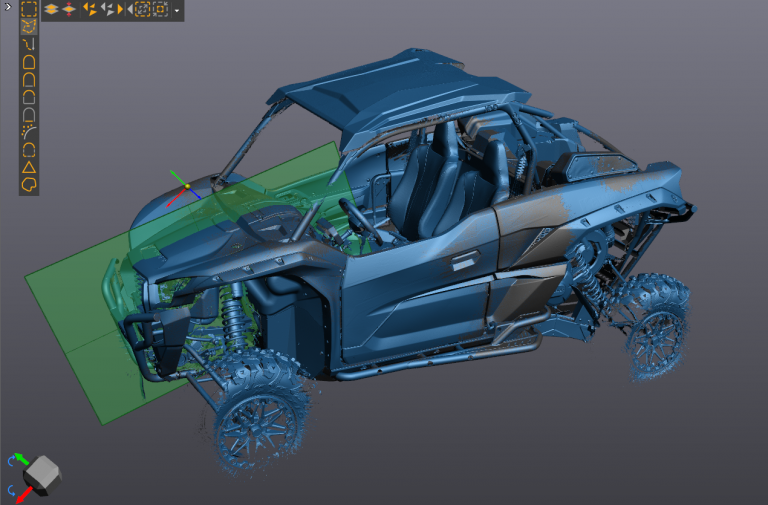Choose the dotted arc curve tool
The image size is (768, 505).
coord(29,132)
